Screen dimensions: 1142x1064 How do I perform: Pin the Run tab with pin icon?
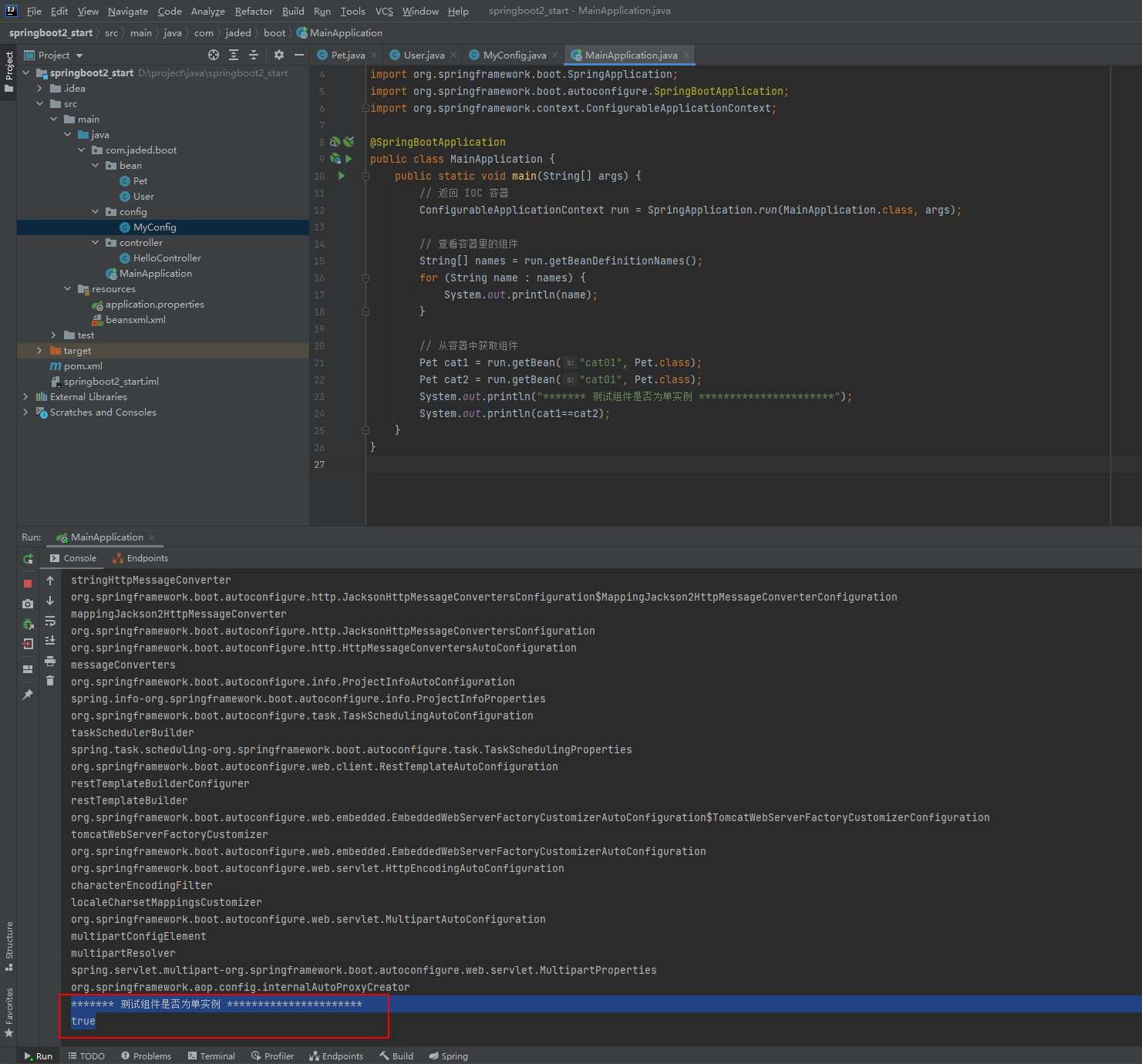[x=28, y=695]
